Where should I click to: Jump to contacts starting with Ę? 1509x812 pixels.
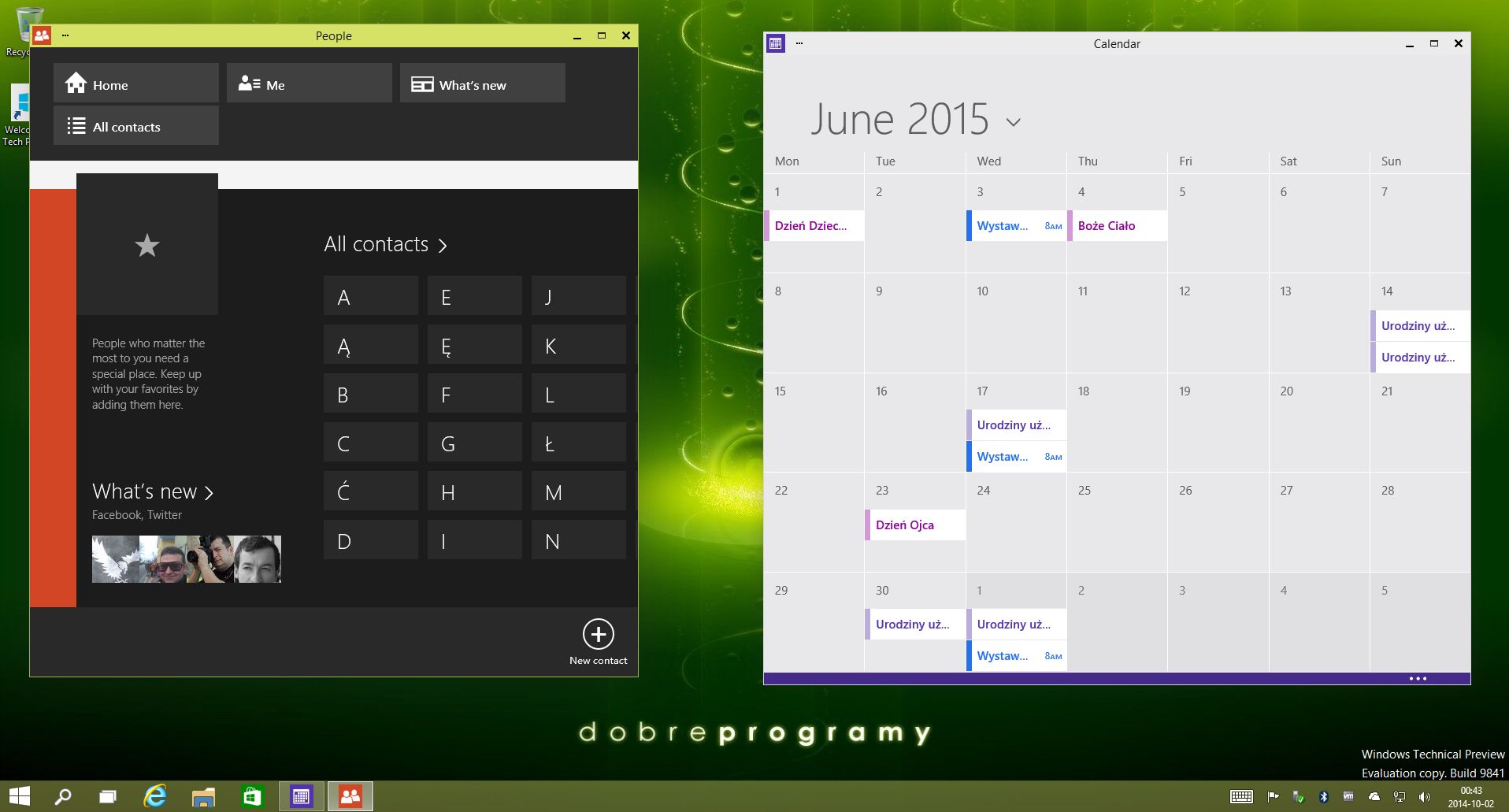[475, 345]
